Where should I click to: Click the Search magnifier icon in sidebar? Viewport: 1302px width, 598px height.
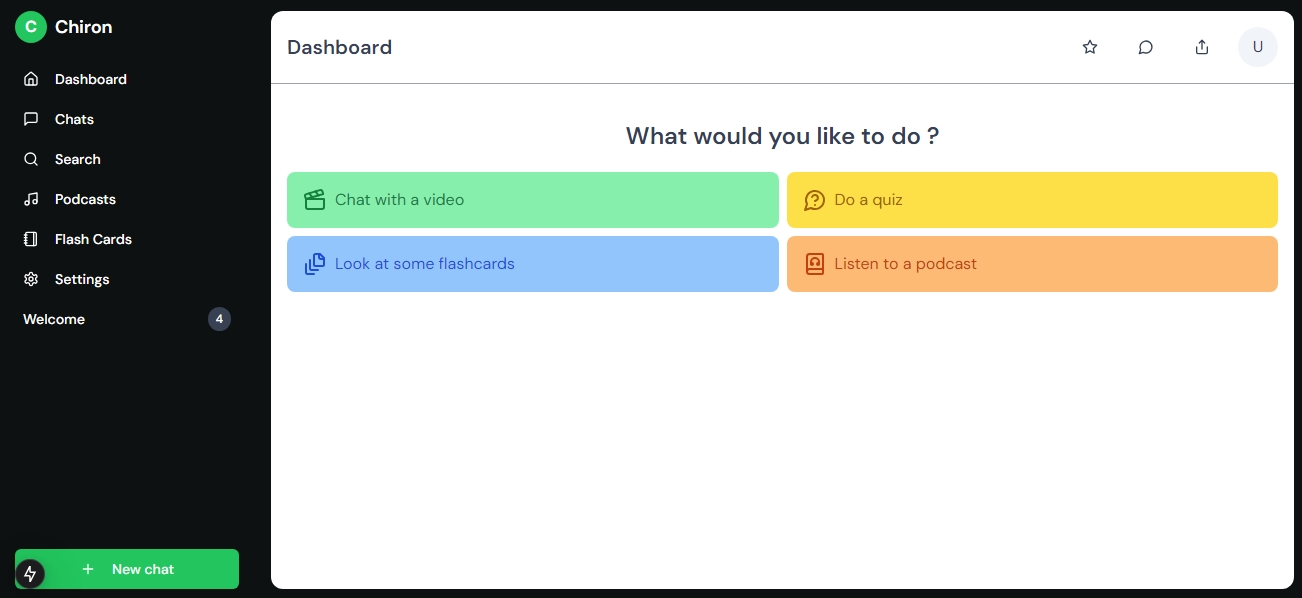pyautogui.click(x=31, y=159)
